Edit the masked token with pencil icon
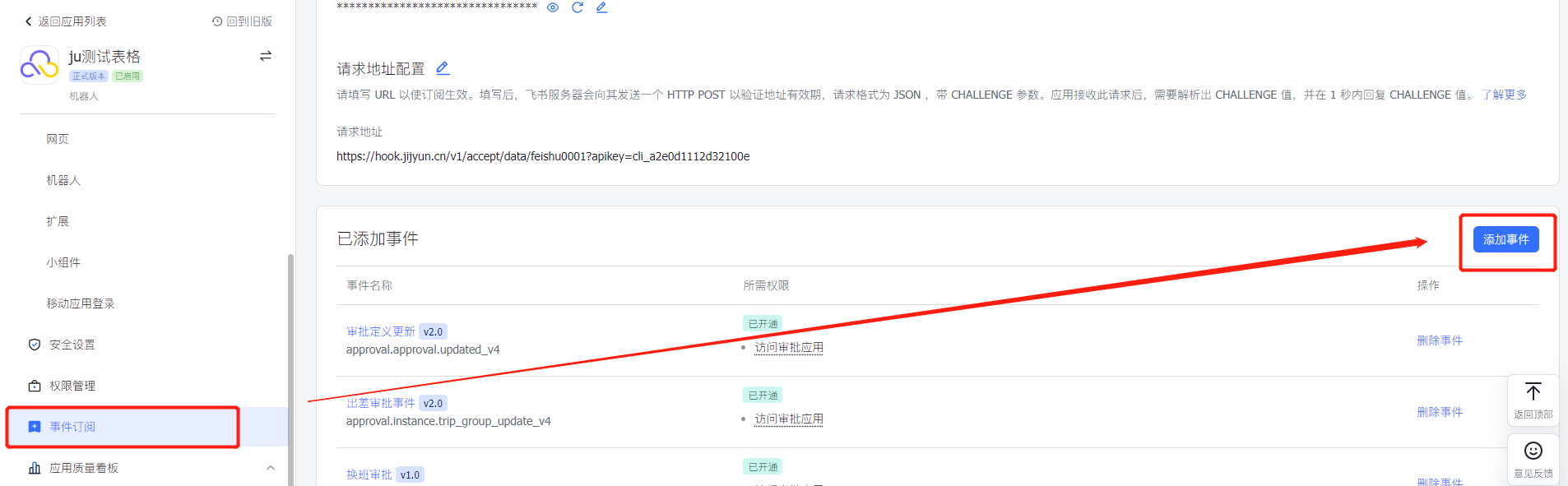The height and width of the screenshot is (486, 1568). (601, 7)
